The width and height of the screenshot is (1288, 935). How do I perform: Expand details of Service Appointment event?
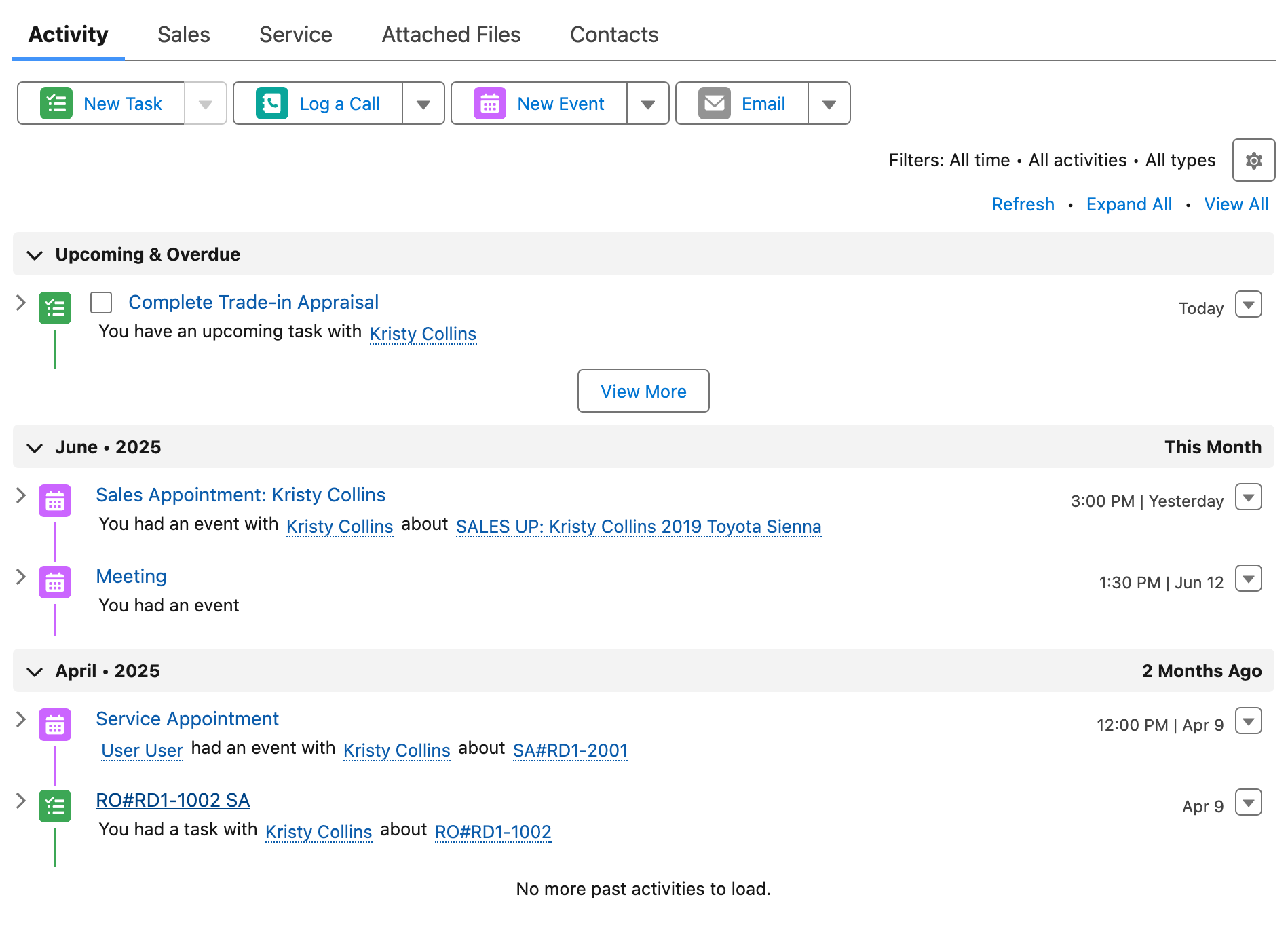(x=21, y=719)
